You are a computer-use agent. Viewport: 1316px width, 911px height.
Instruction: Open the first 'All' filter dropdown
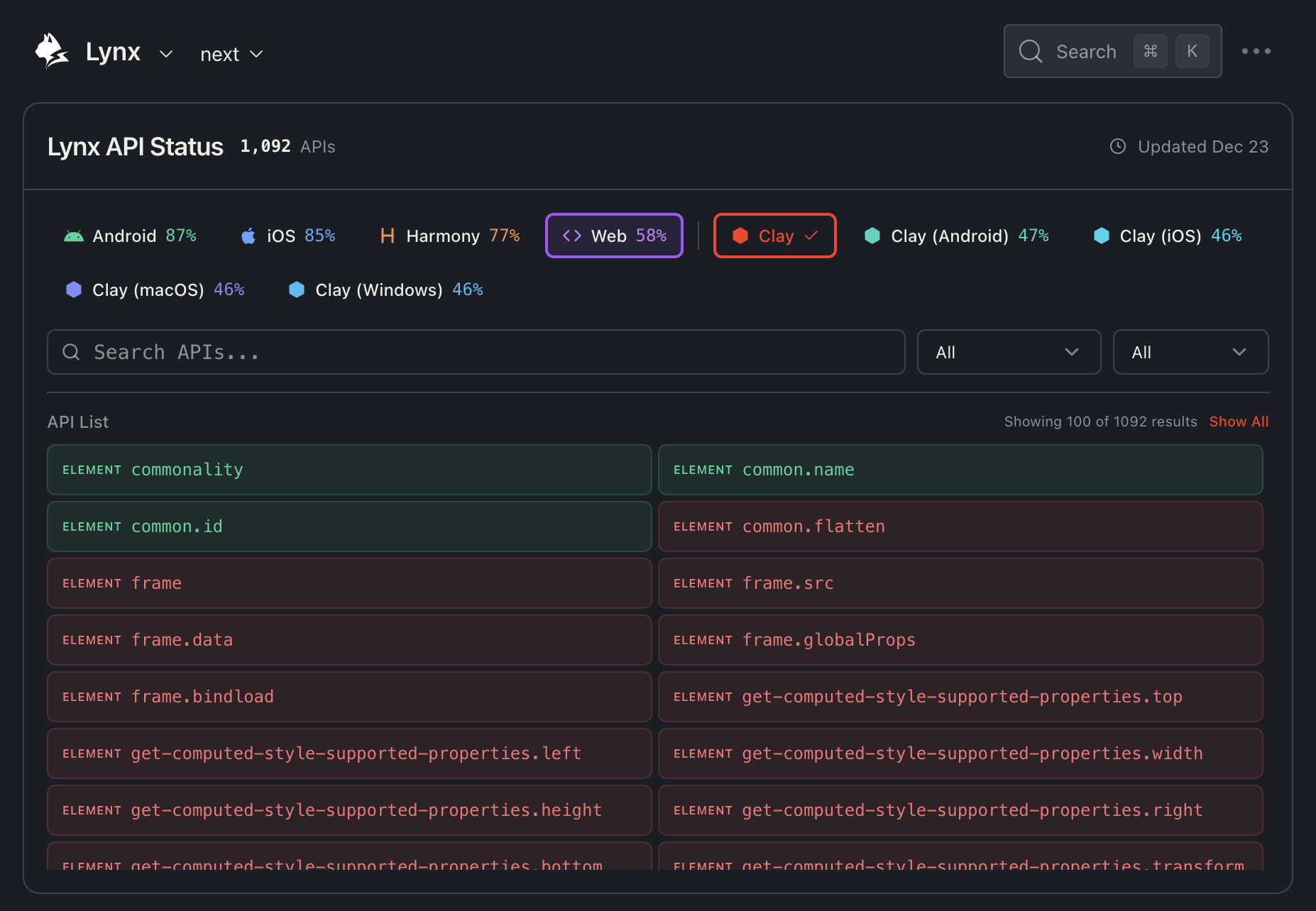pos(1008,352)
